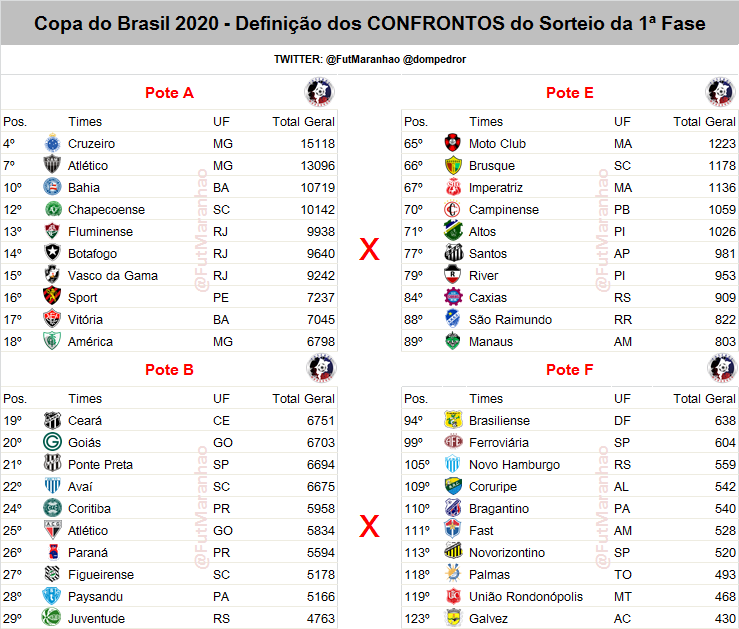This screenshot has height=629, width=739.
Task: Click the @FutMaranhao Twitter handle
Action: pos(363,59)
